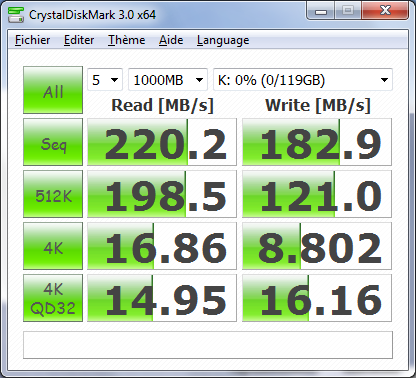Click the 4K QD32 write result 16.16

point(317,298)
